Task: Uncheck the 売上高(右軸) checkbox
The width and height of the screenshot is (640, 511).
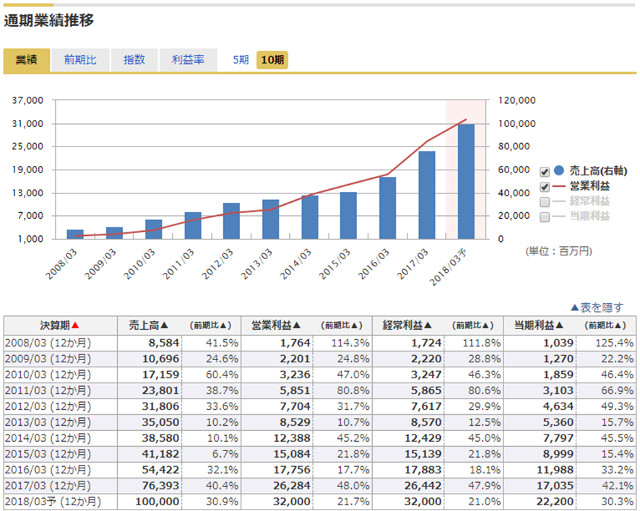Action: (x=544, y=171)
